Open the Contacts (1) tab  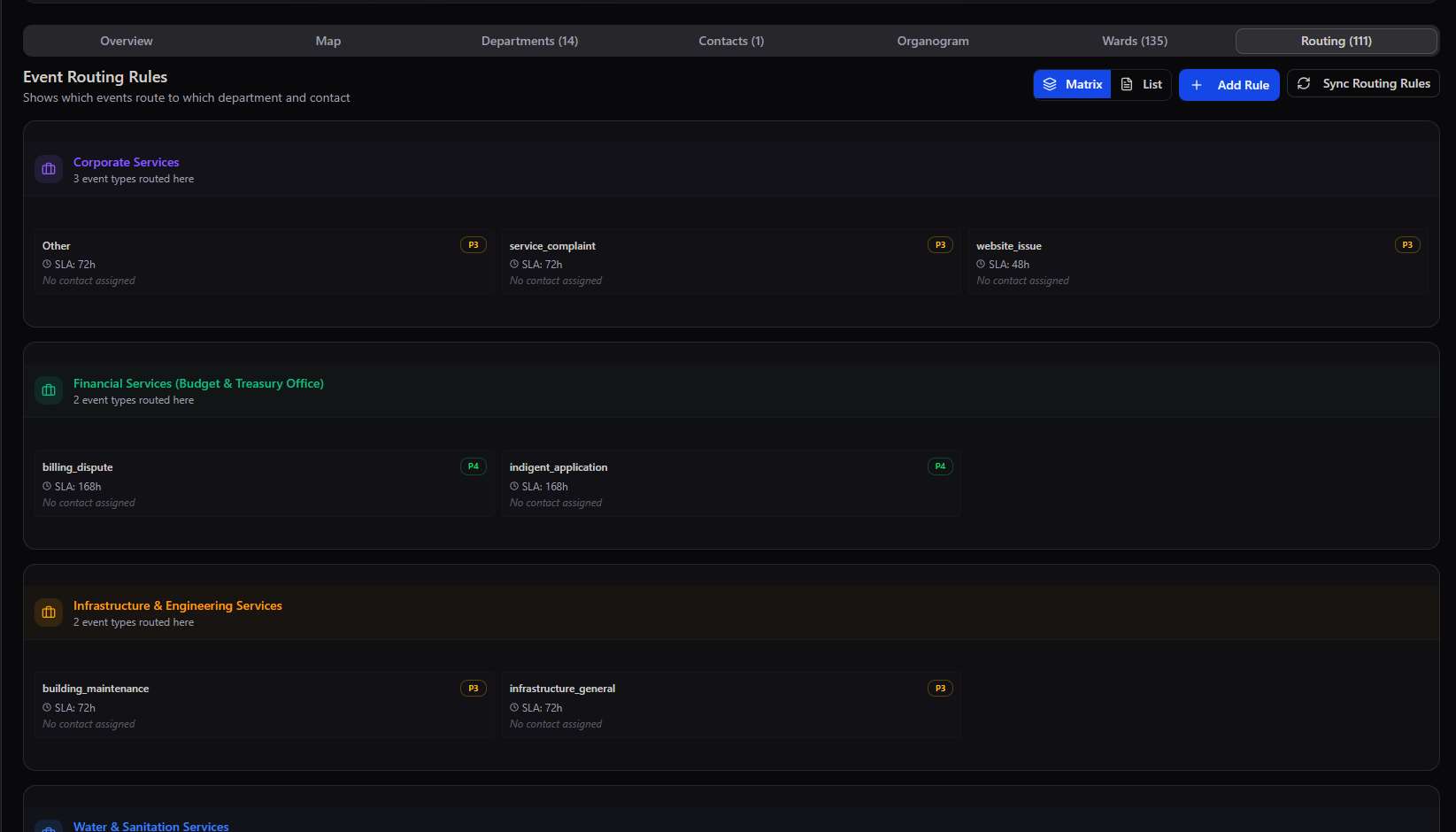point(731,41)
